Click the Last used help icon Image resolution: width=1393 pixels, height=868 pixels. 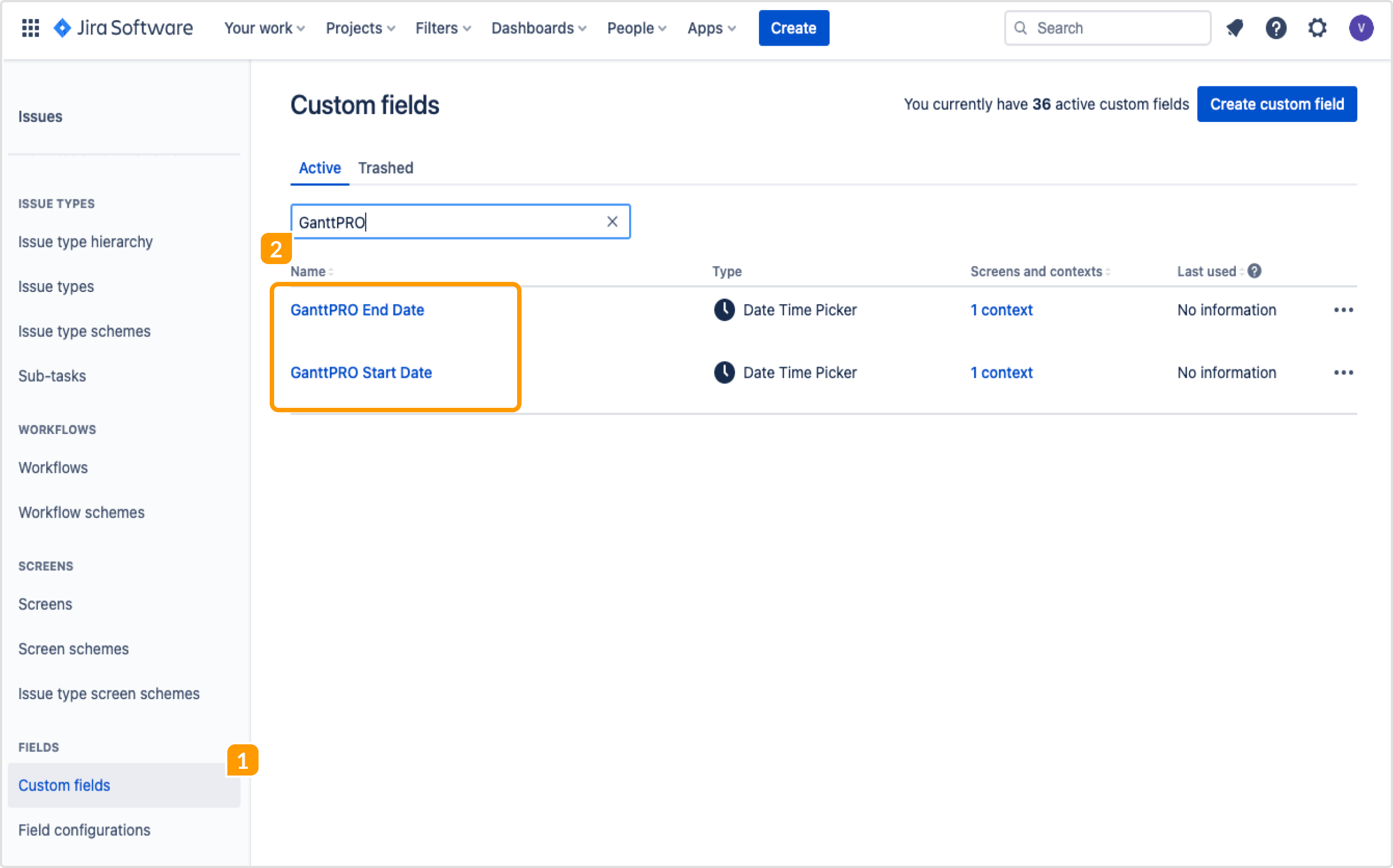pyautogui.click(x=1255, y=271)
